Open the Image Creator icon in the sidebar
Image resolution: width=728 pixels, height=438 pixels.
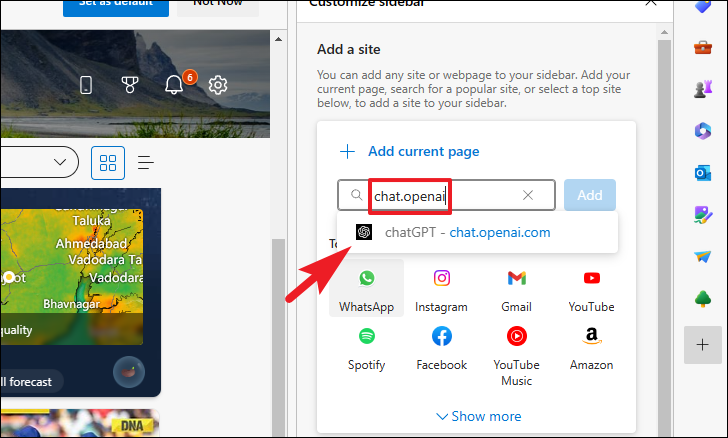tap(703, 215)
